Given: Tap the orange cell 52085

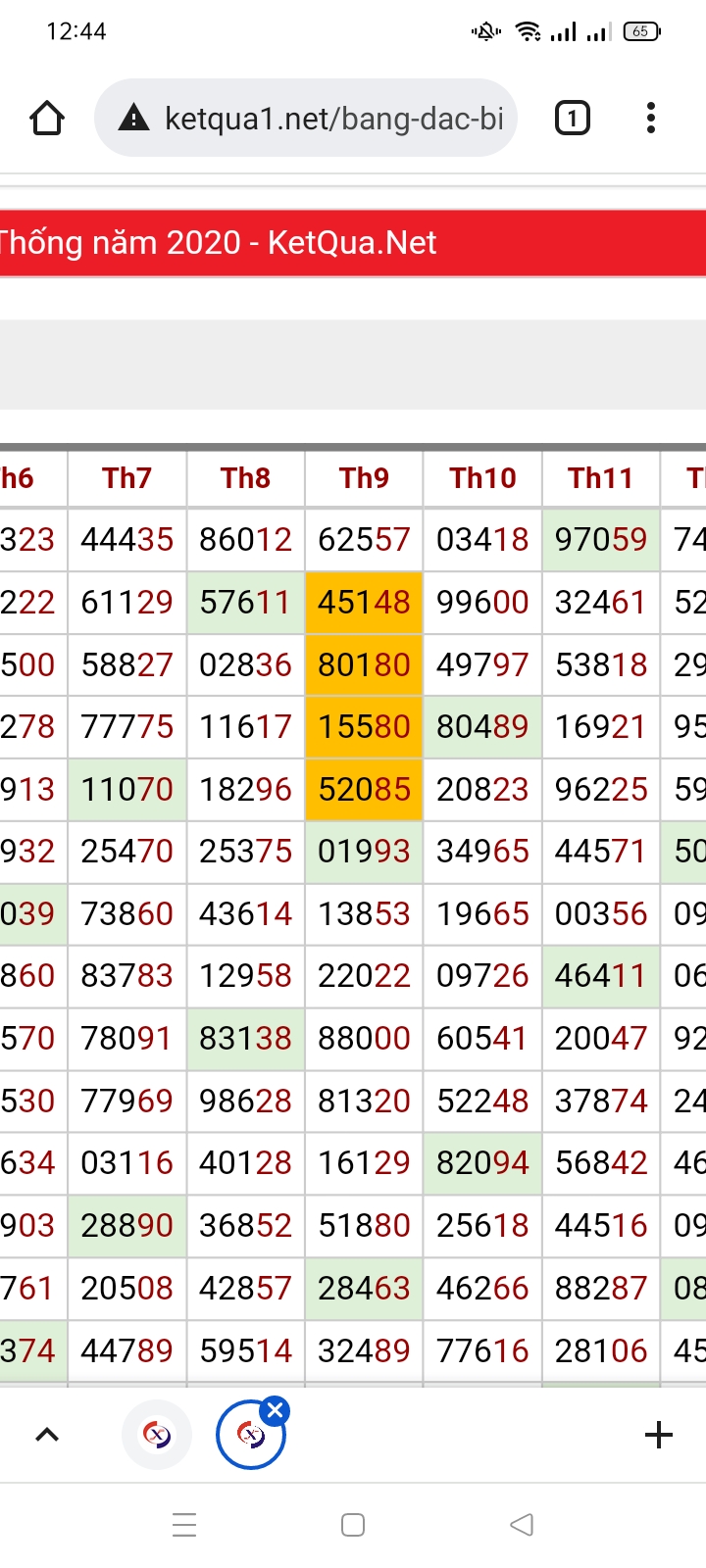Looking at the screenshot, I should 364,789.
